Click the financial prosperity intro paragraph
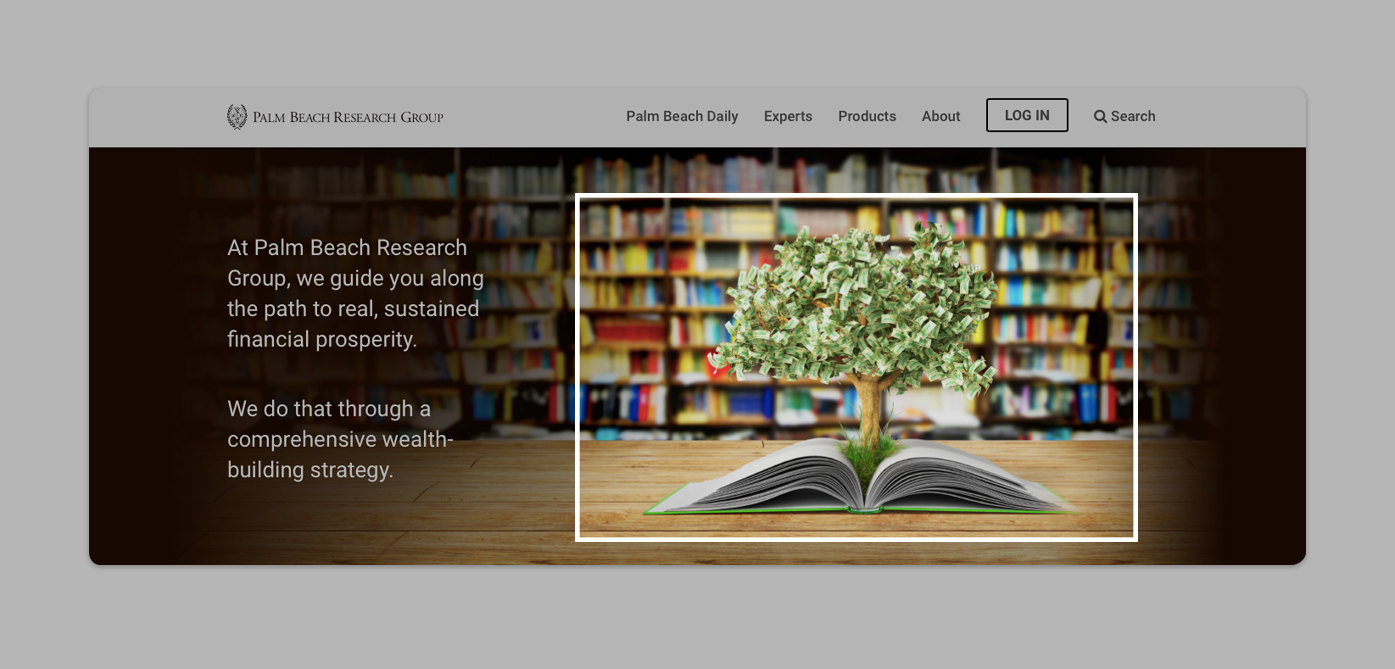1395x669 pixels. [x=354, y=292]
